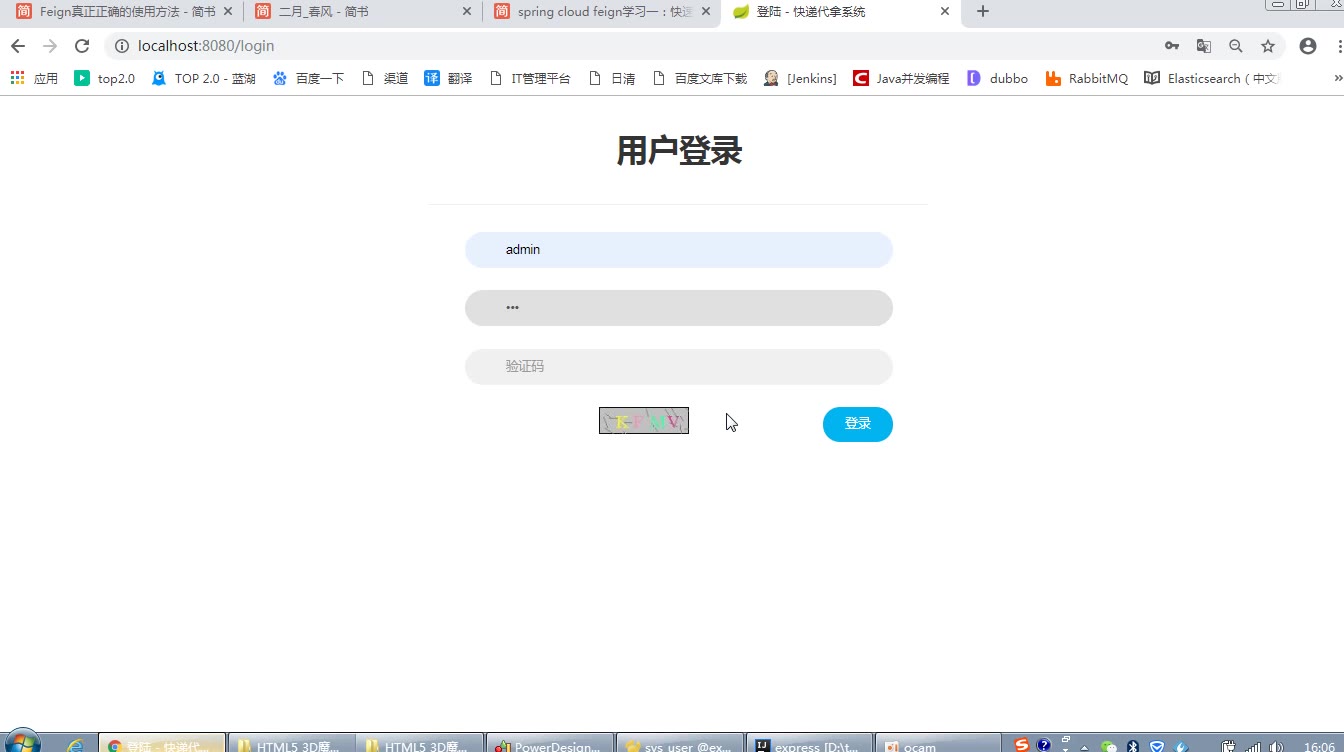Screen dimensions: 1344x752
Task: Click the system clock showing 16:06
Action: point(1320,746)
